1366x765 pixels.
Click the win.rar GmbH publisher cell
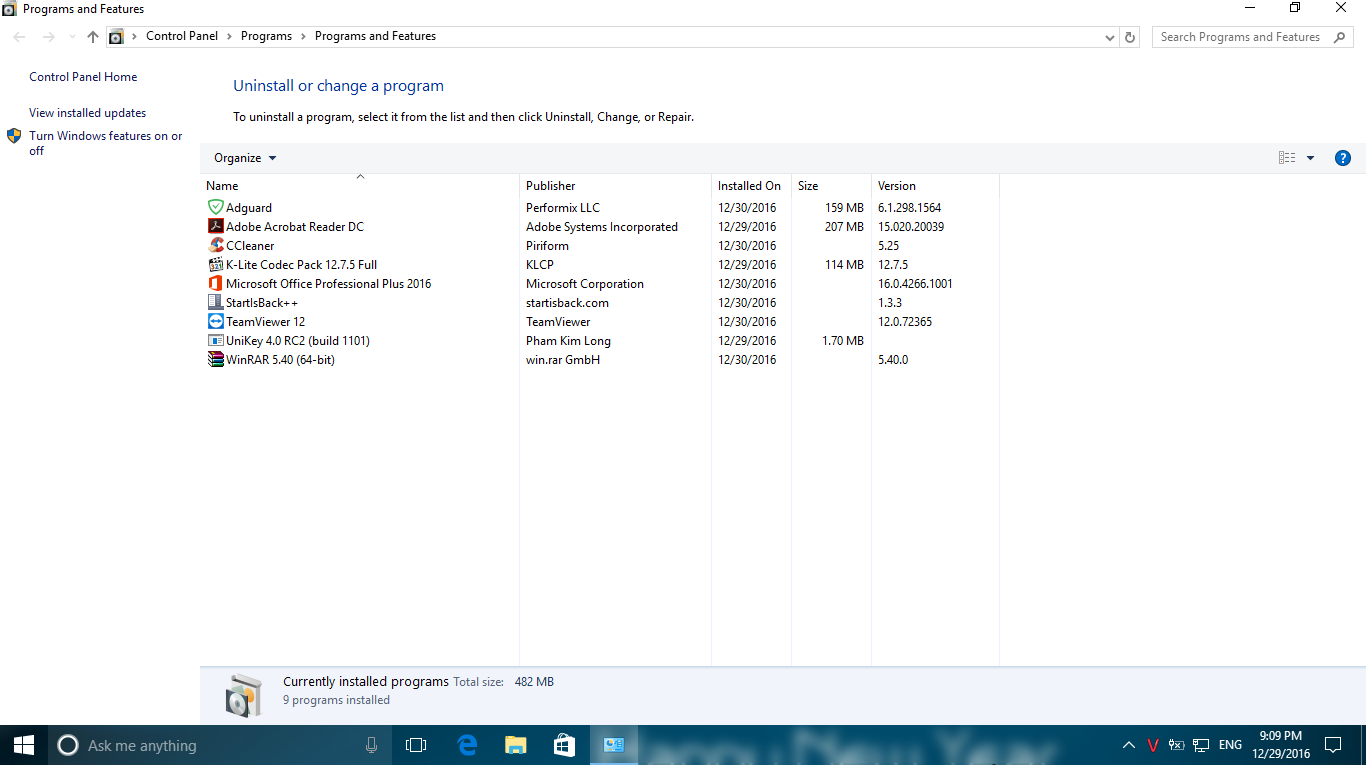tap(563, 360)
